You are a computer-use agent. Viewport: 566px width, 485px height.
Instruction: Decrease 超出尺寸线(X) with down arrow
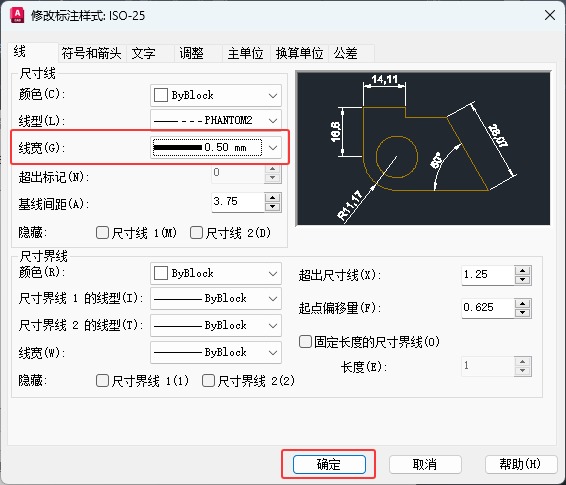[523, 280]
